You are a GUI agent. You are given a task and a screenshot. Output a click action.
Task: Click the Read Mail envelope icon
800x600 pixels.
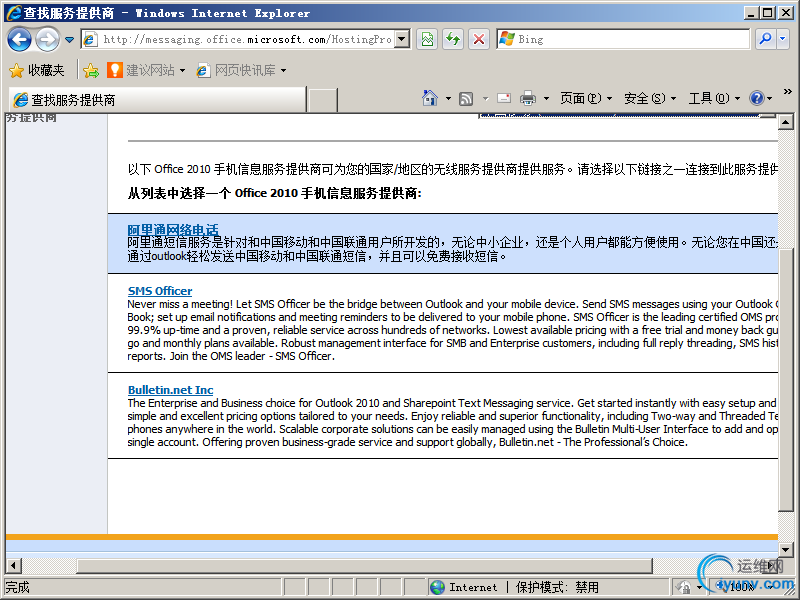coord(504,98)
